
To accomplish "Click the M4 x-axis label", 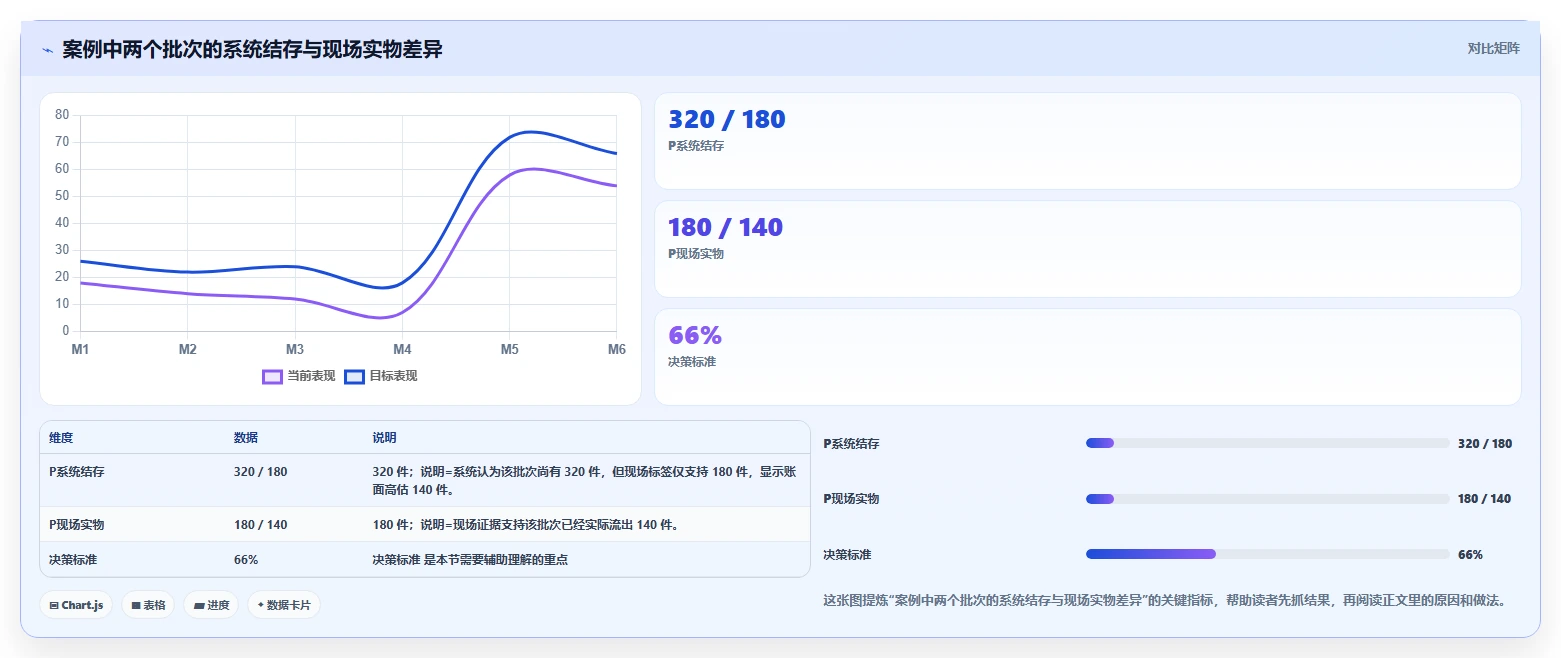I will point(402,349).
